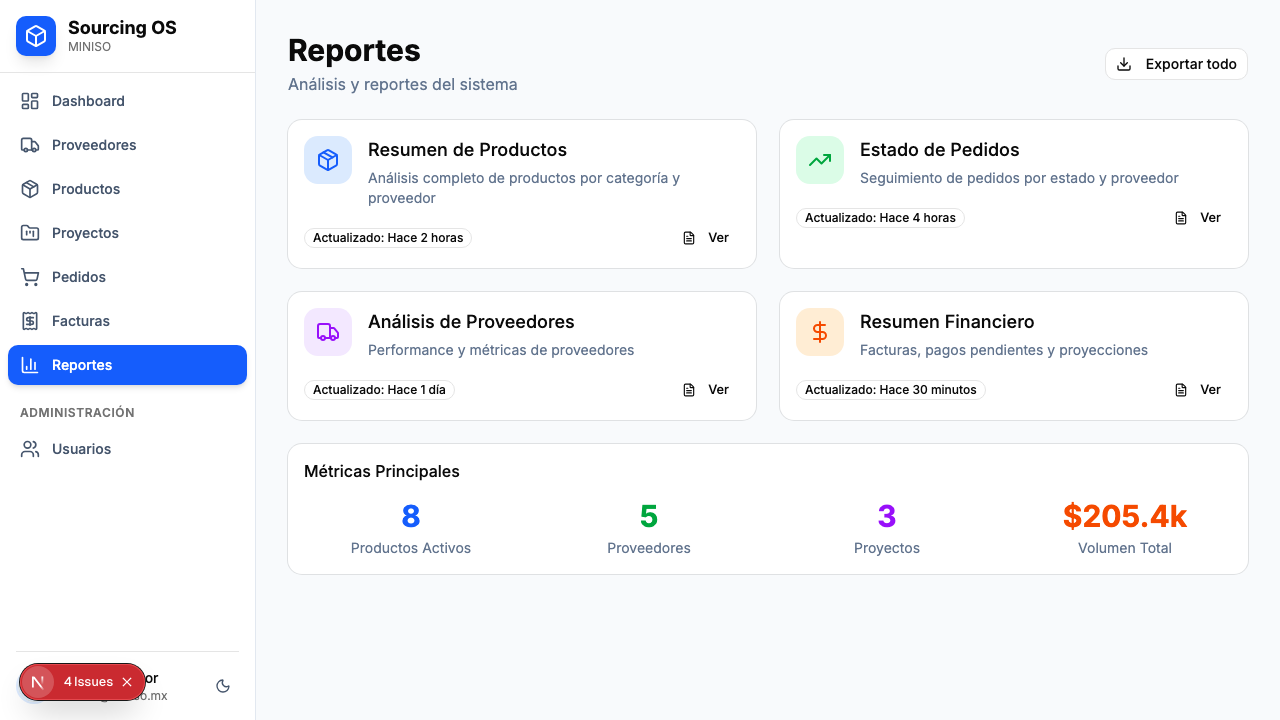
Task: Open the 4 Issues indicator
Action: 88,682
